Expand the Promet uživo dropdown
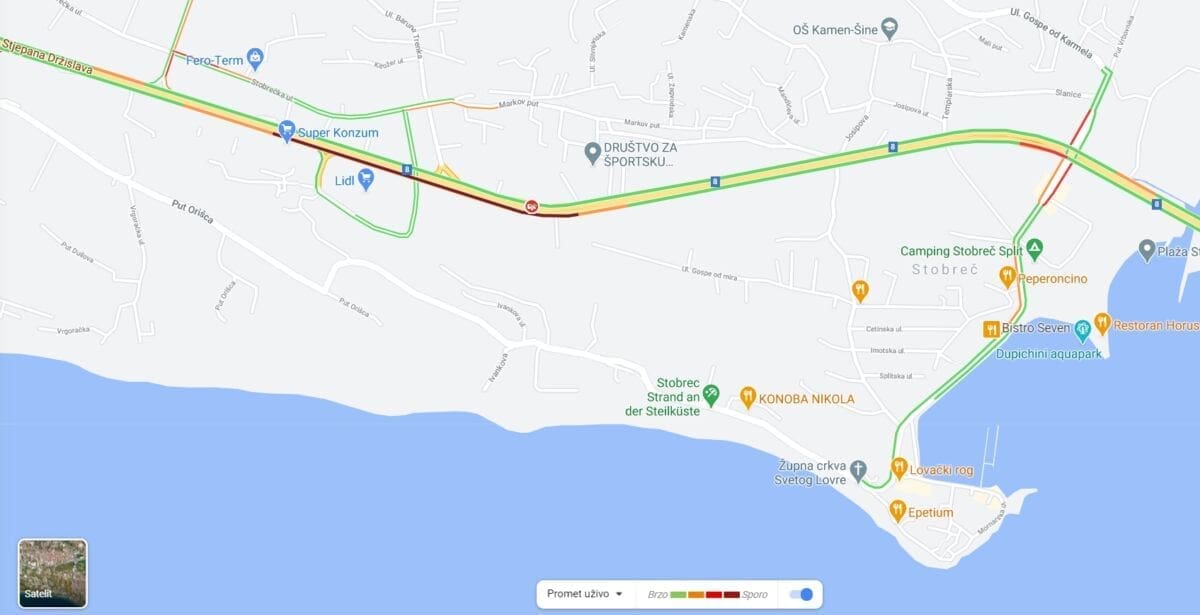This screenshot has width=1200, height=615. [584, 594]
